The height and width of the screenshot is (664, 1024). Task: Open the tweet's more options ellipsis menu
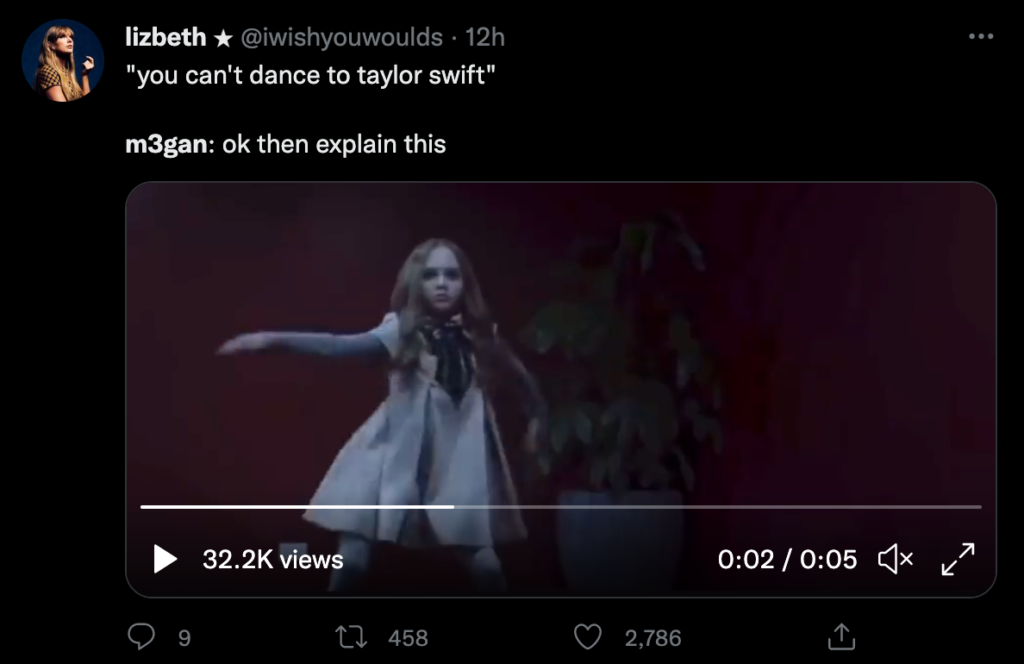[981, 37]
